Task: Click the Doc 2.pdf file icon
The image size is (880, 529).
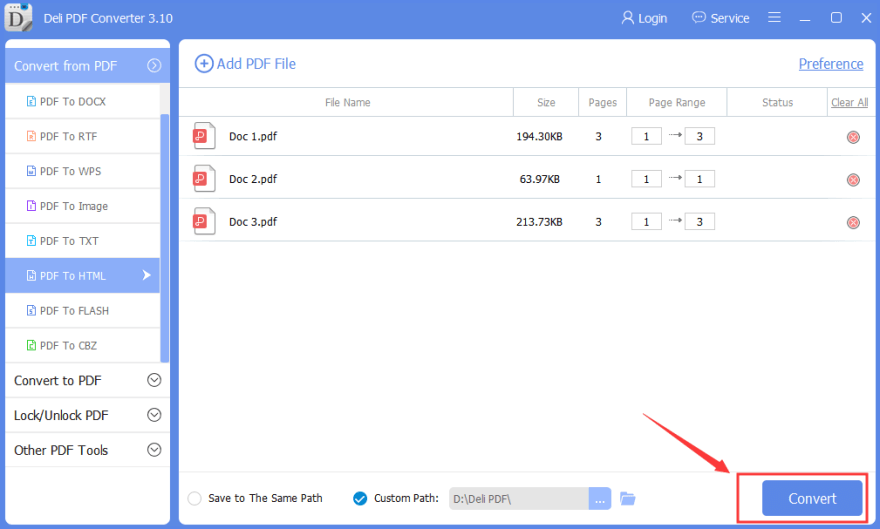Action: click(x=204, y=178)
